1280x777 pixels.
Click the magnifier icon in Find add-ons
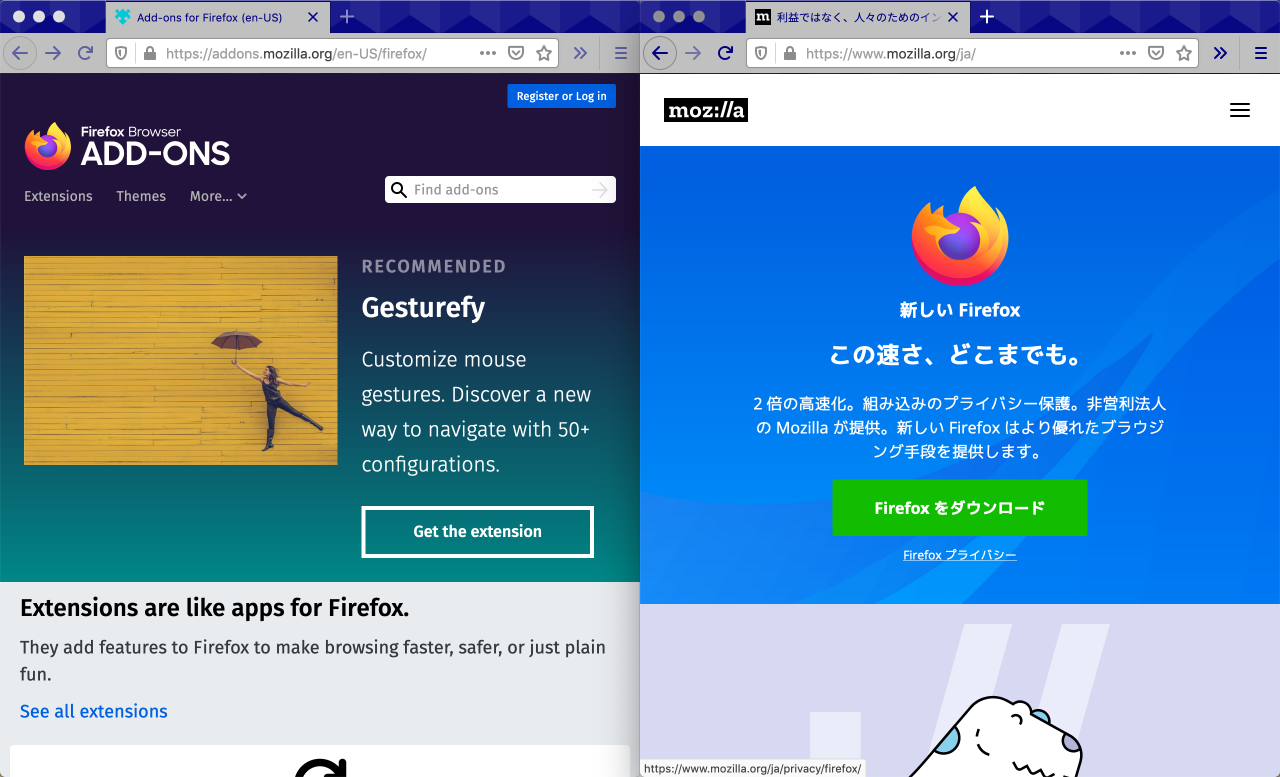[x=399, y=190]
